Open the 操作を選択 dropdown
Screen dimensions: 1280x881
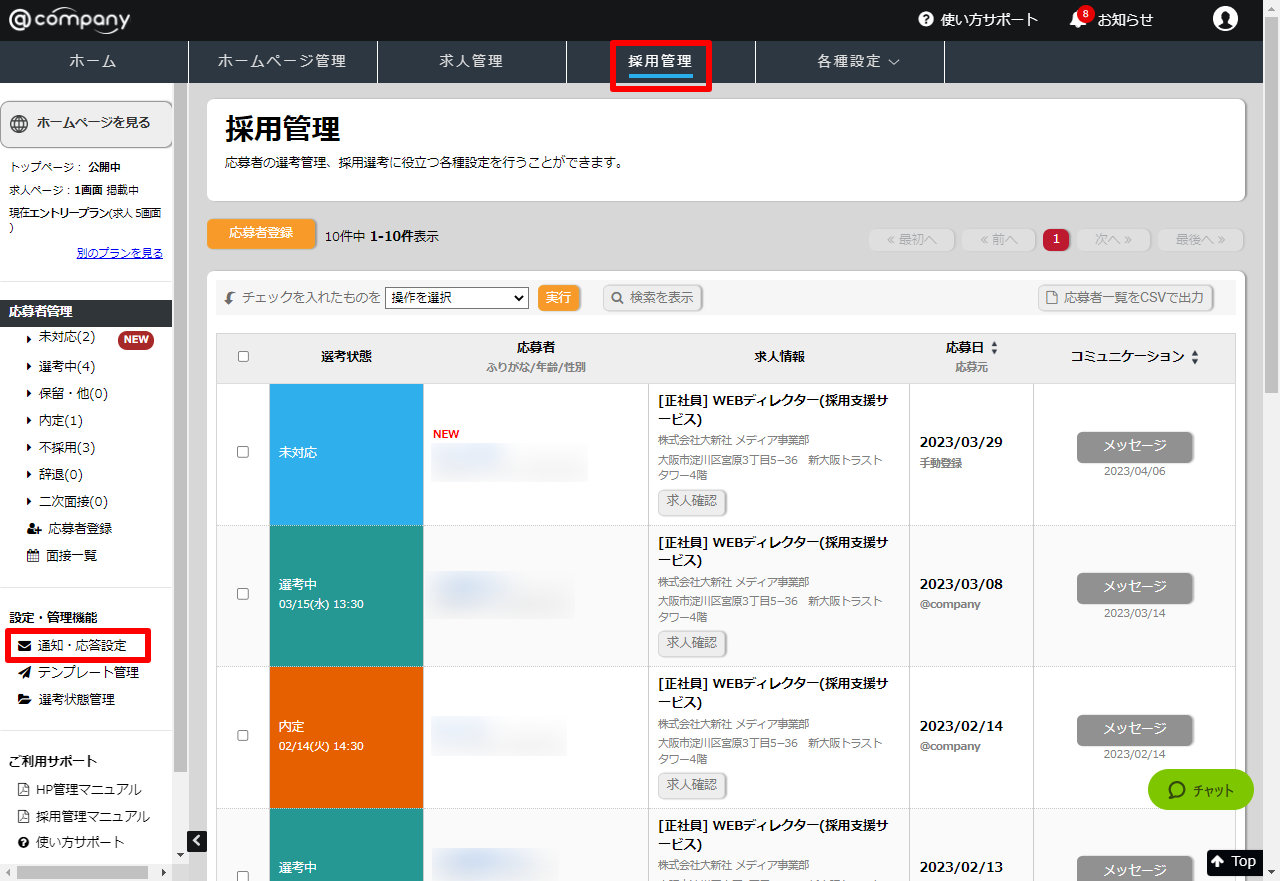(x=456, y=298)
